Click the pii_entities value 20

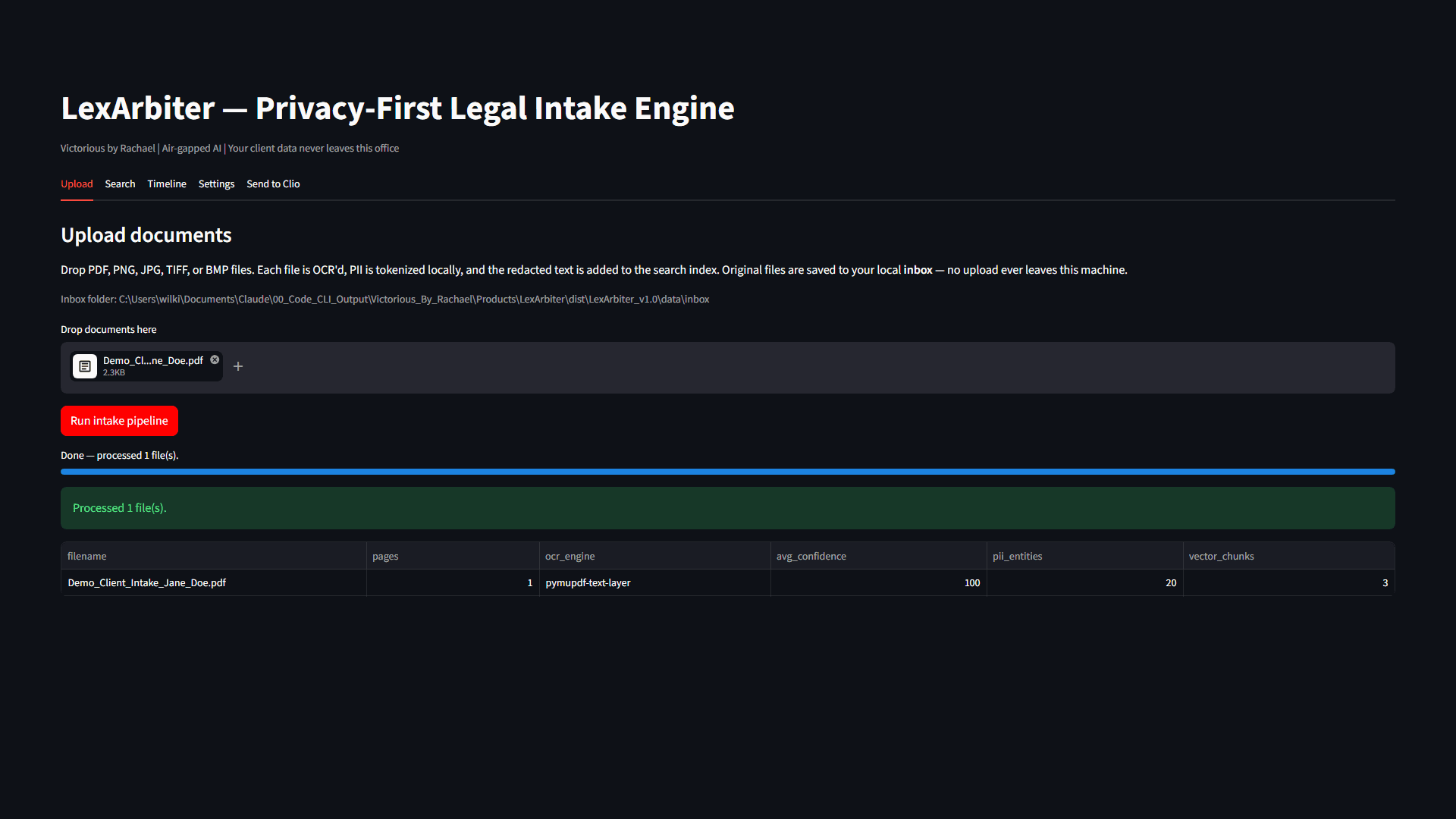tap(1084, 582)
